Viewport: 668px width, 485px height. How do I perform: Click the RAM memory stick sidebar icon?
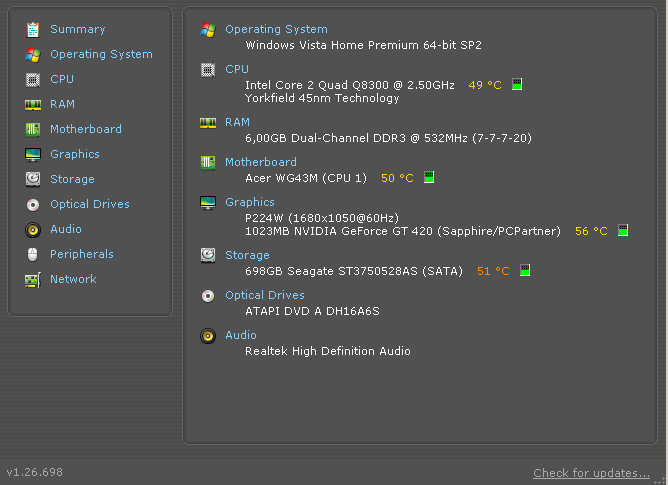33,104
